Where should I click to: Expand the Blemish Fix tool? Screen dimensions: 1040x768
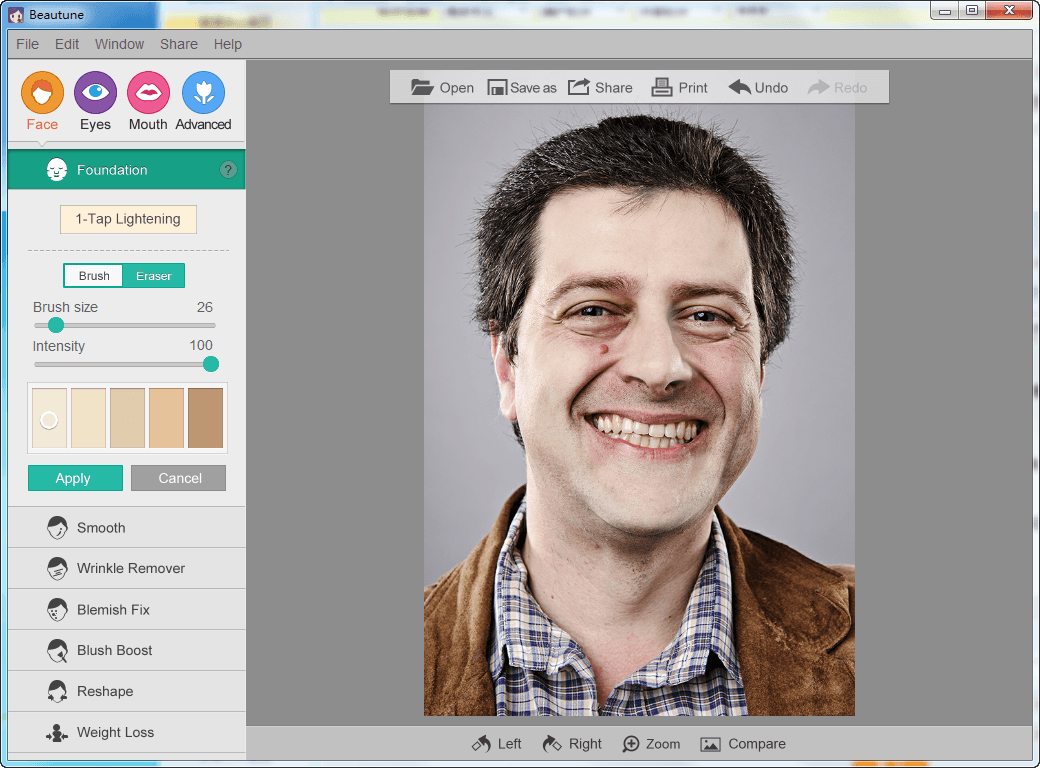(127, 609)
